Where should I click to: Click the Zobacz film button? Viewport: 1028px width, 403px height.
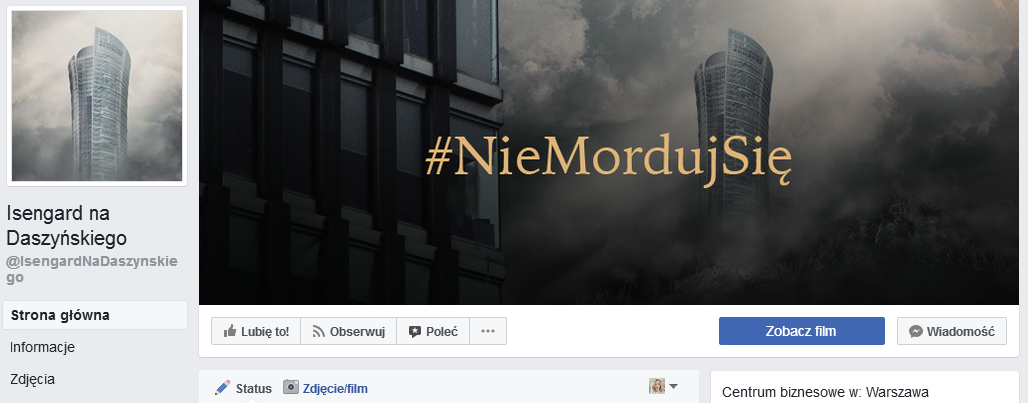coord(802,331)
